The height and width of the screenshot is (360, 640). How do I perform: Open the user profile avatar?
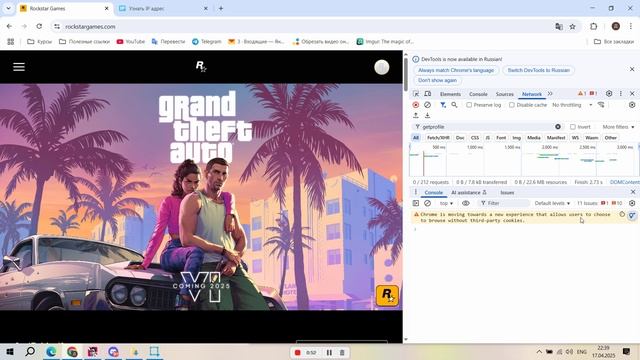click(x=382, y=67)
